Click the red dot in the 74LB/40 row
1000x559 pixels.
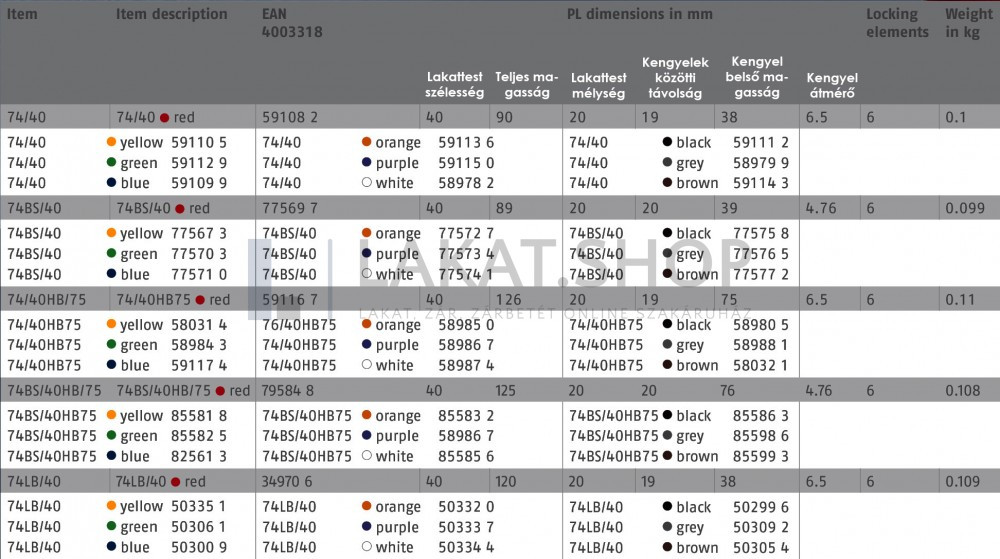click(175, 482)
